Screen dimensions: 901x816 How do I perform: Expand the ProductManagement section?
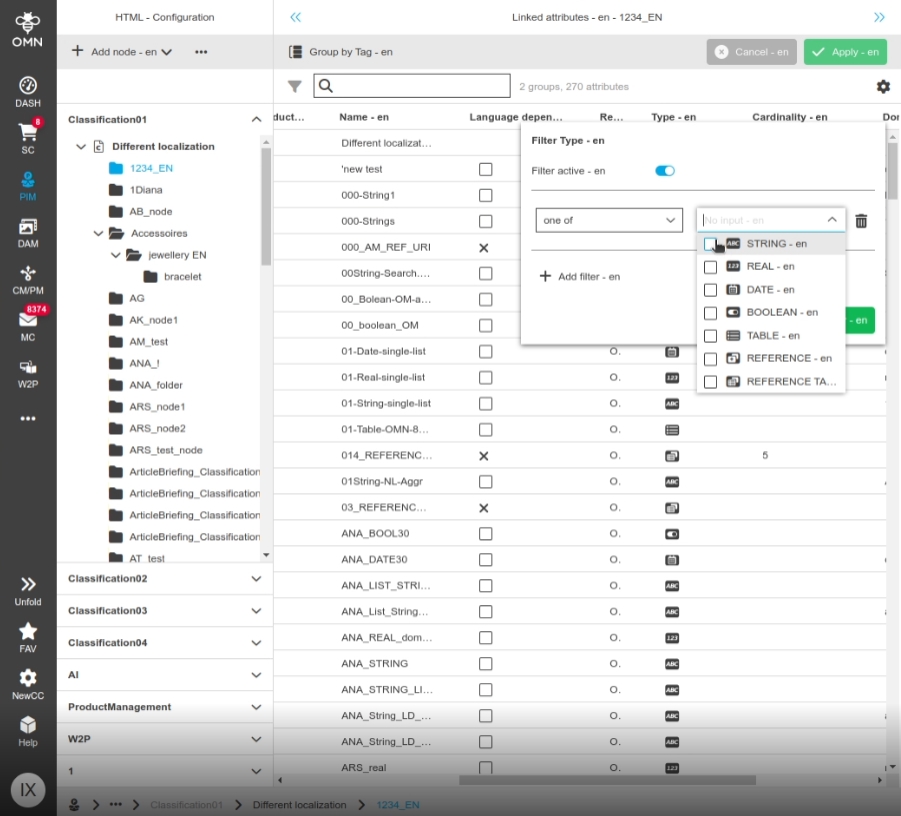pos(256,707)
